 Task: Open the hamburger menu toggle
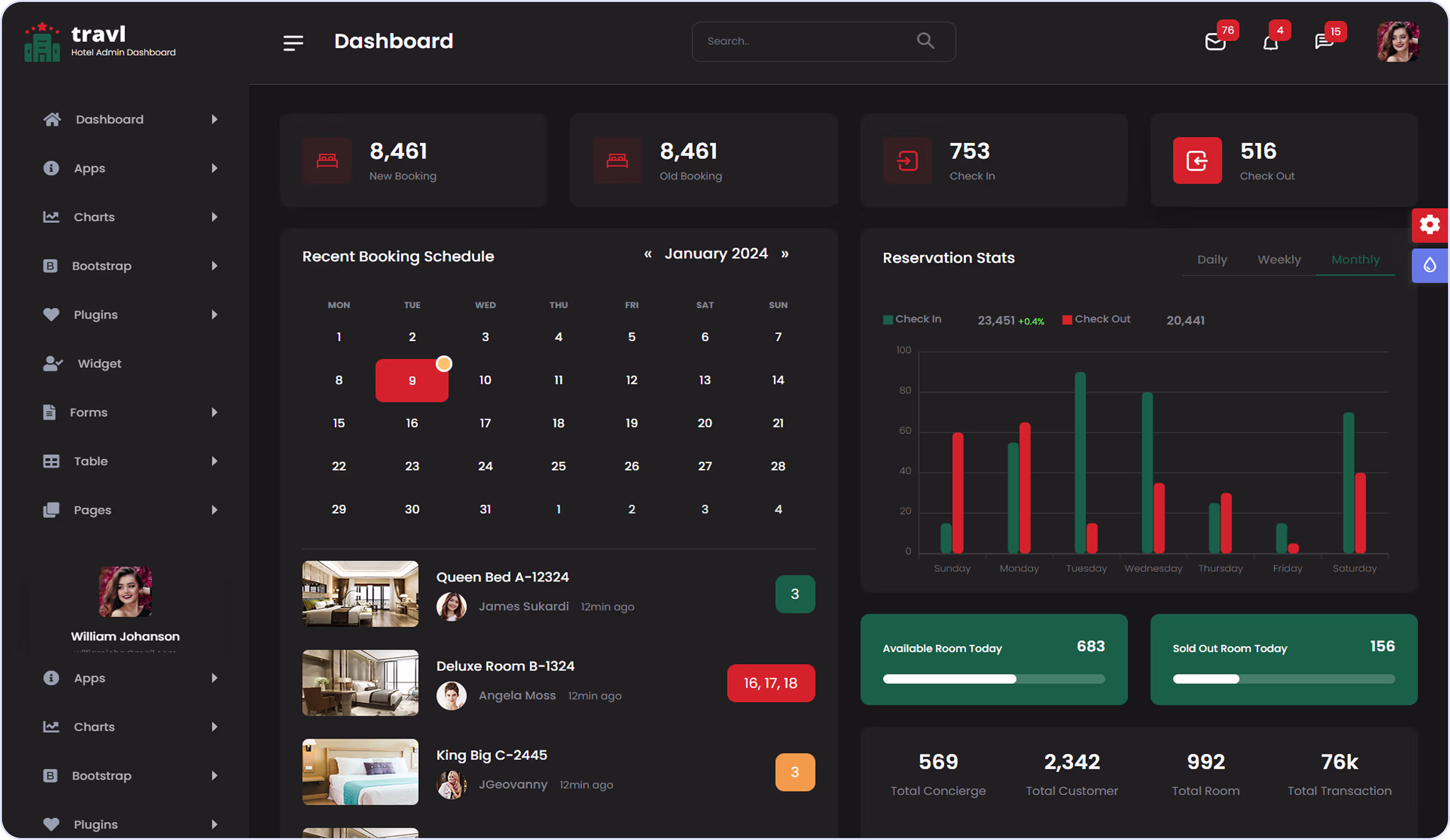point(293,42)
